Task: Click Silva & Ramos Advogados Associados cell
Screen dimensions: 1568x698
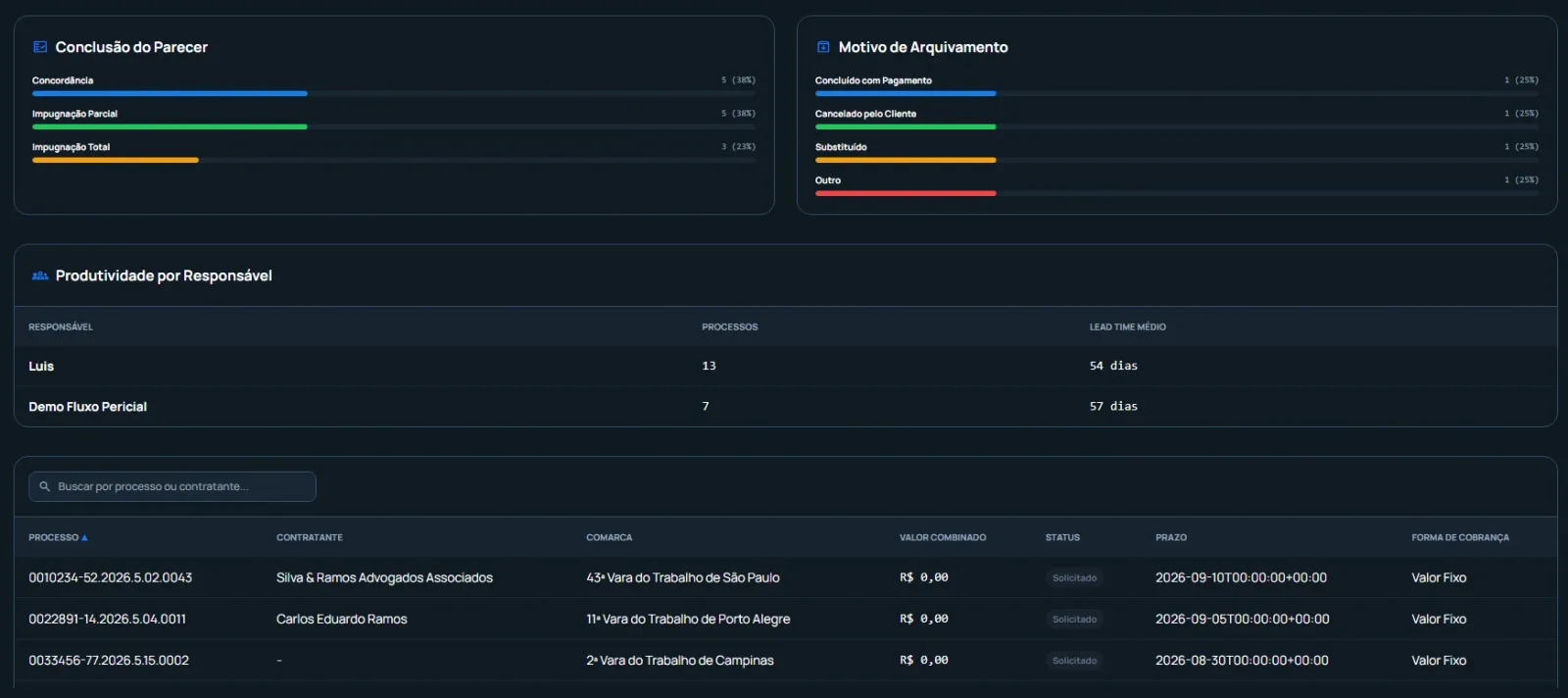Action: 384,577
